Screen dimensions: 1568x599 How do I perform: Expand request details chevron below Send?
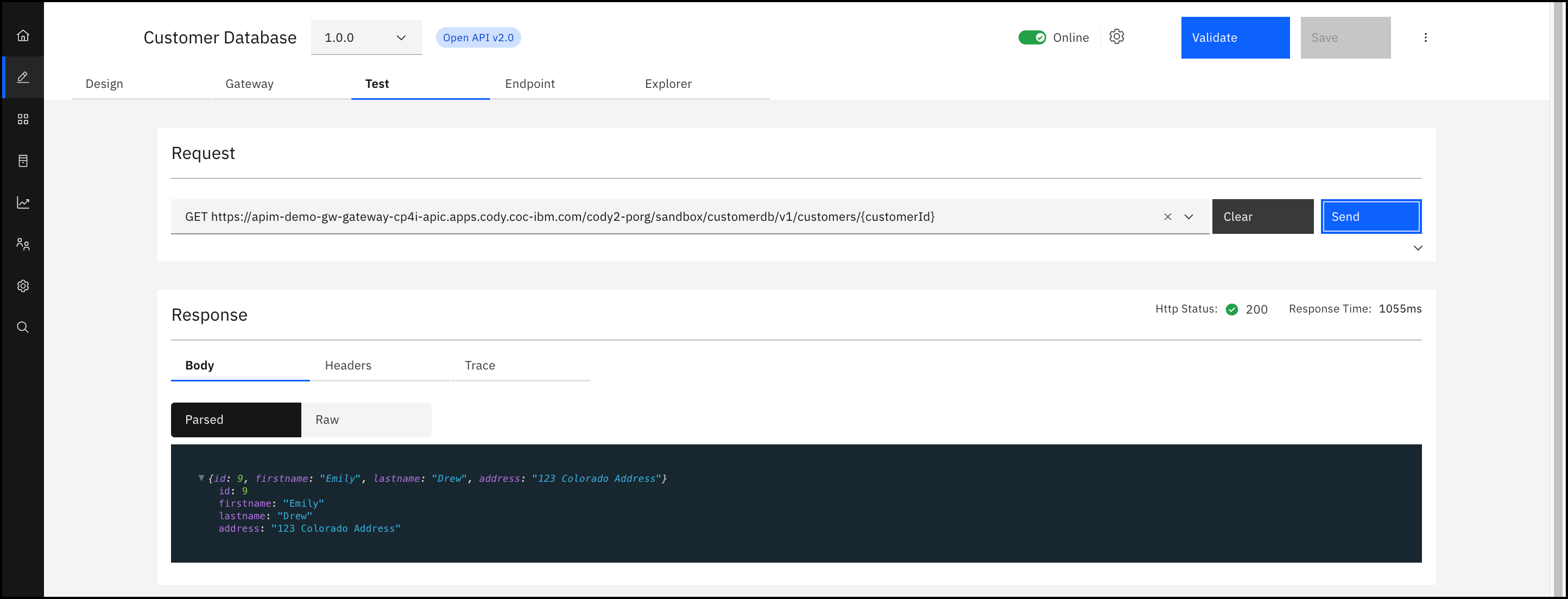[1418, 248]
